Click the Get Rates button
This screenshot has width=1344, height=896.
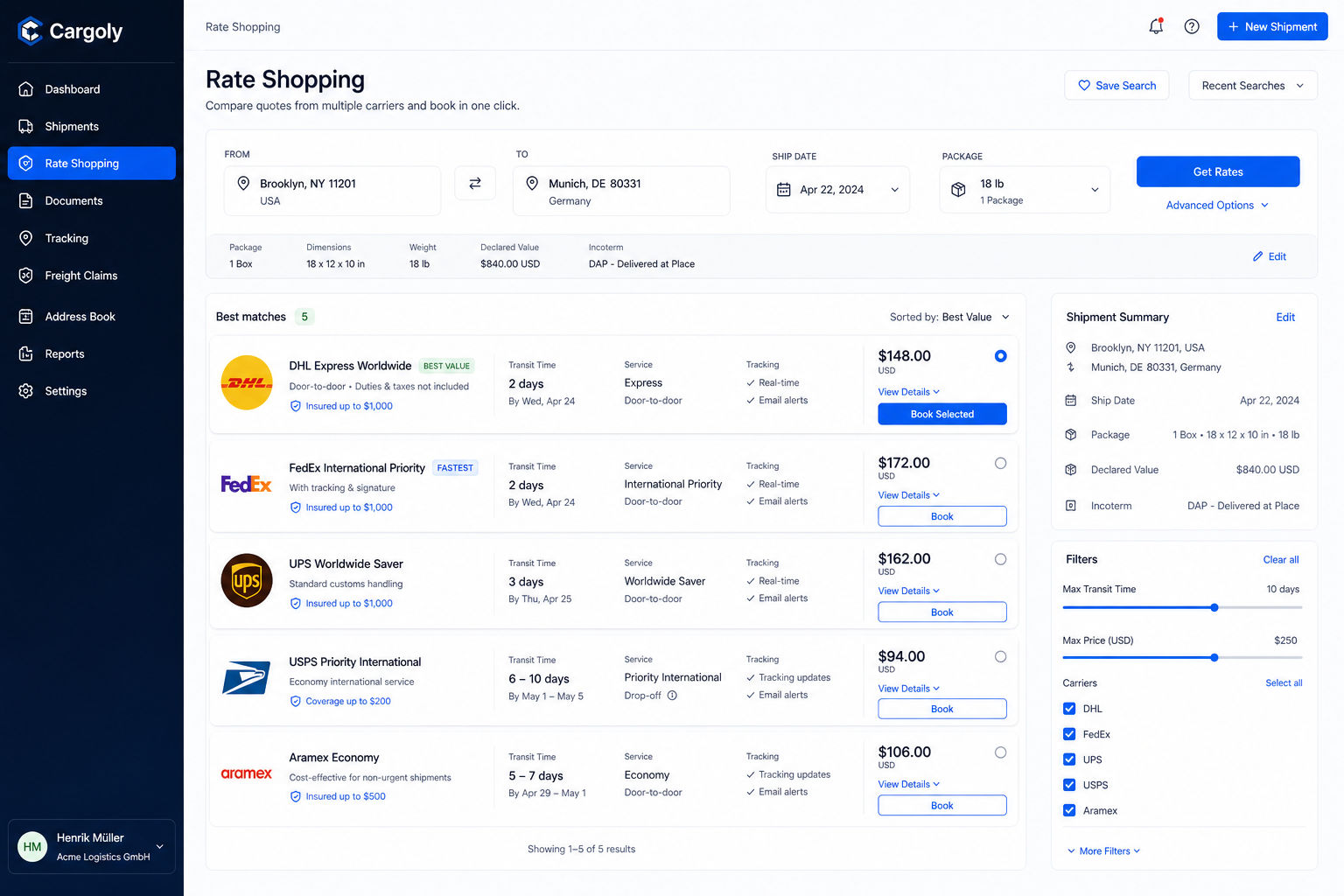coord(1218,171)
